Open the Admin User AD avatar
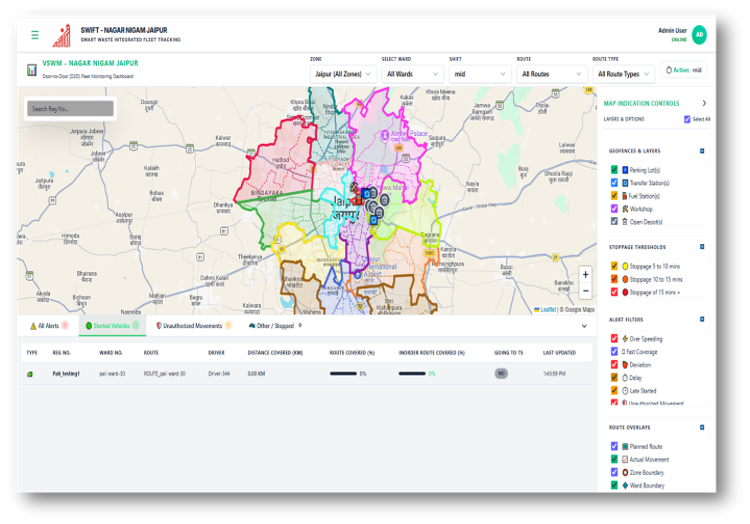The image size is (750, 524). click(699, 35)
